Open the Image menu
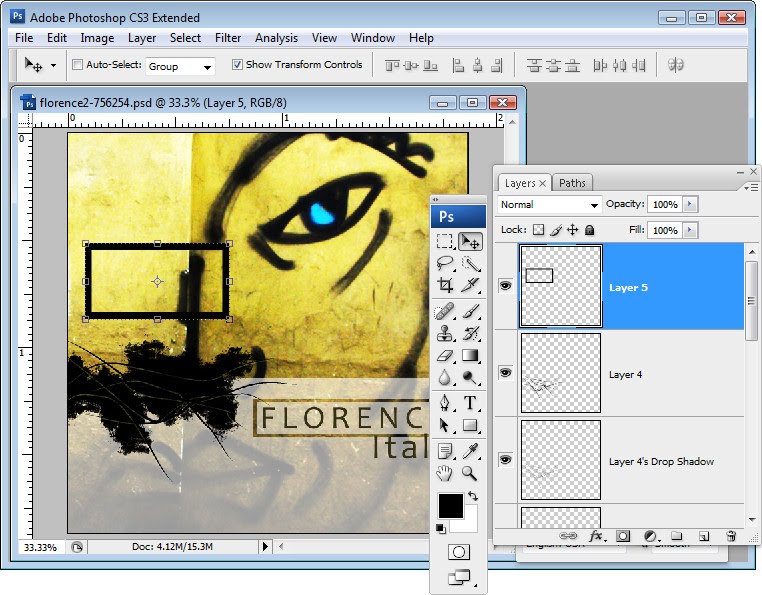Viewport: 762px width, 595px height. (97, 38)
